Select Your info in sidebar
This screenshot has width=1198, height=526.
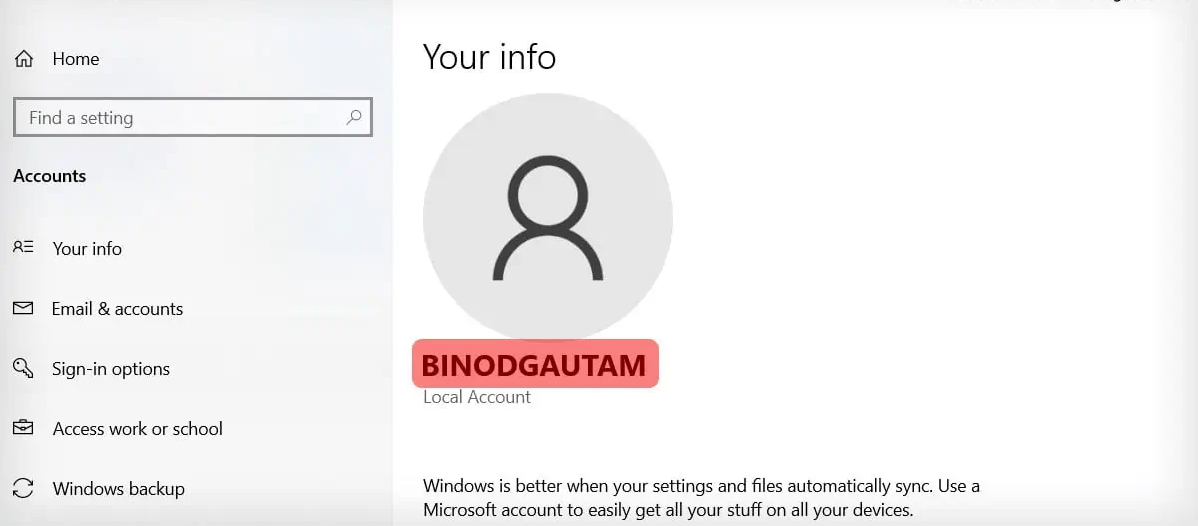click(x=87, y=248)
